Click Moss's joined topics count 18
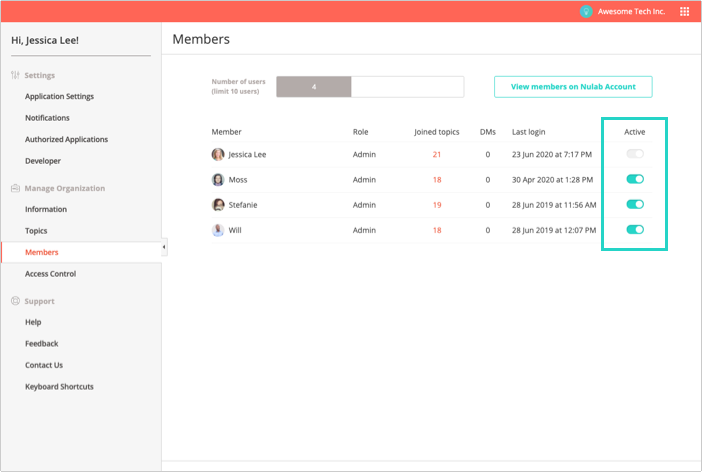The height and width of the screenshot is (472, 702). coord(437,180)
